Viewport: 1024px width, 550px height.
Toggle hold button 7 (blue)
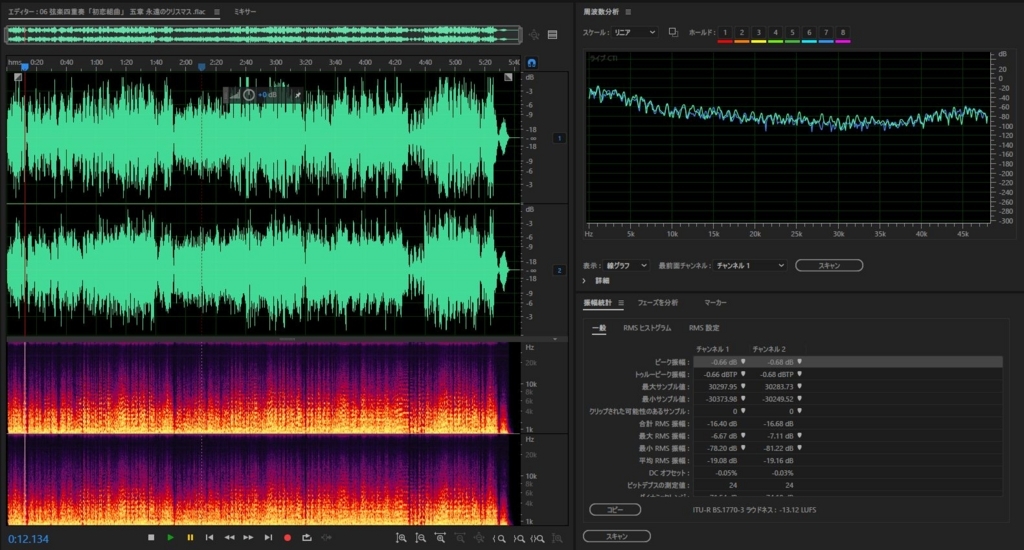tap(826, 33)
